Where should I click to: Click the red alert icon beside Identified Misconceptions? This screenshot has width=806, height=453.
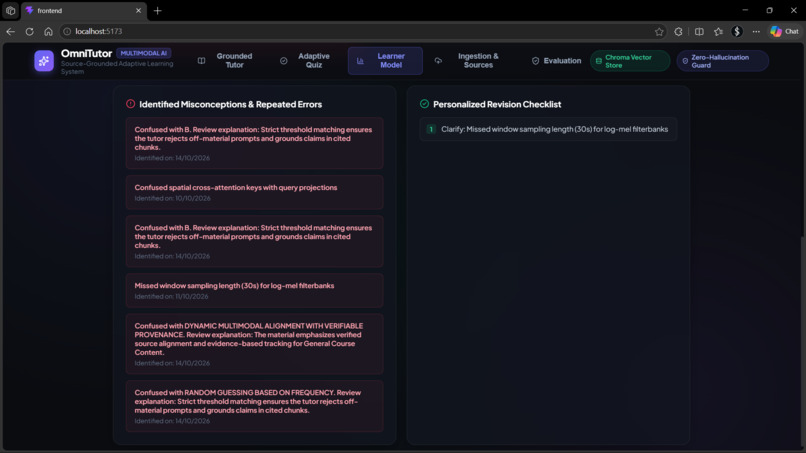pyautogui.click(x=131, y=104)
